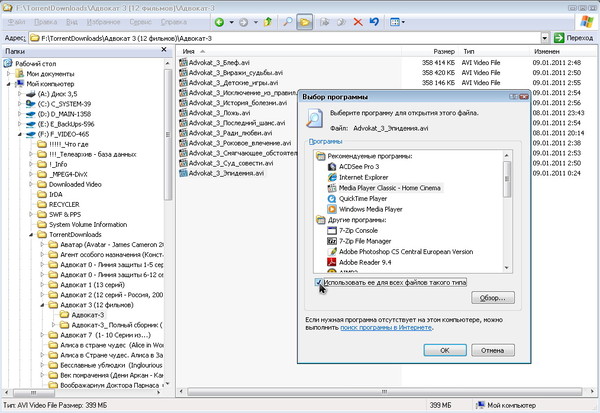The width and height of the screenshot is (600, 413).
Task: Select drive (E:) E_BackUps-596 in tree
Action: click(x=65, y=124)
